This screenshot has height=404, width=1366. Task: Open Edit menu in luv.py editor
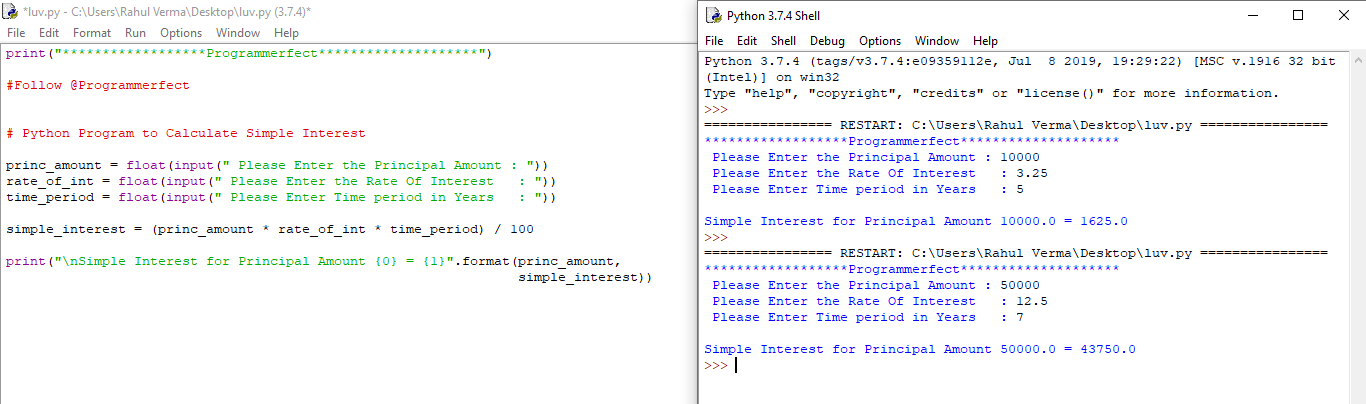(x=47, y=33)
